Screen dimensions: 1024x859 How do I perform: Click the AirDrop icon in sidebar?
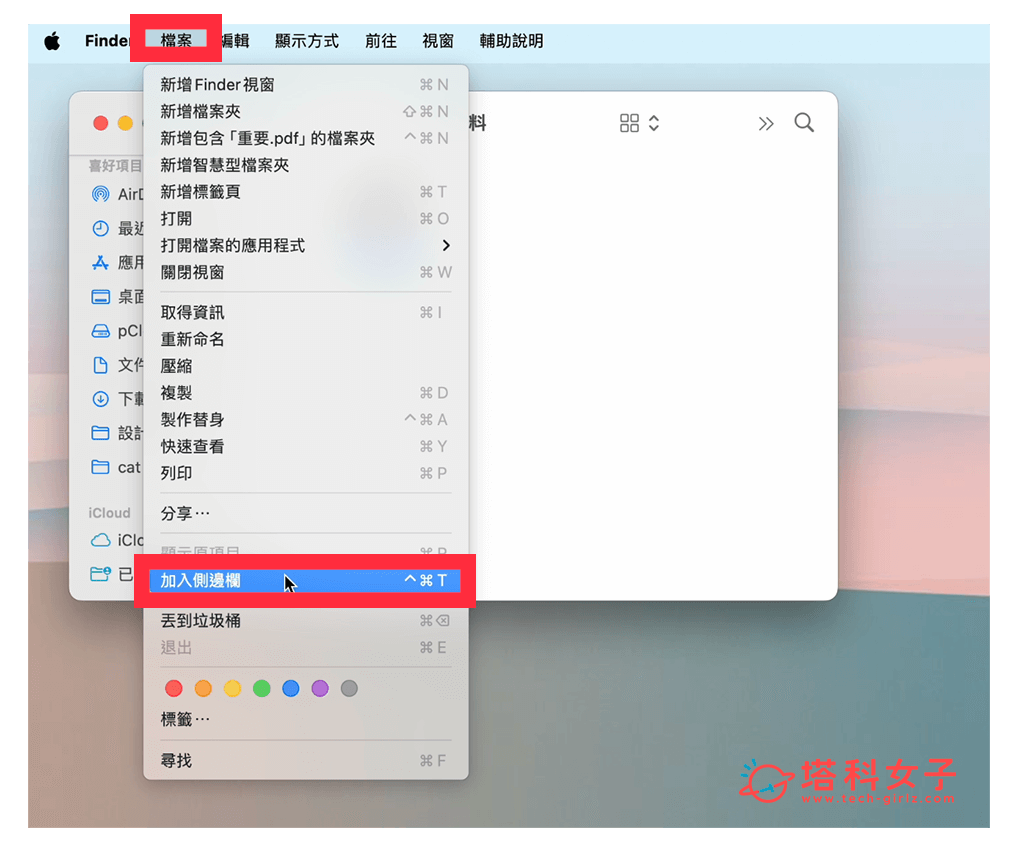point(100,194)
